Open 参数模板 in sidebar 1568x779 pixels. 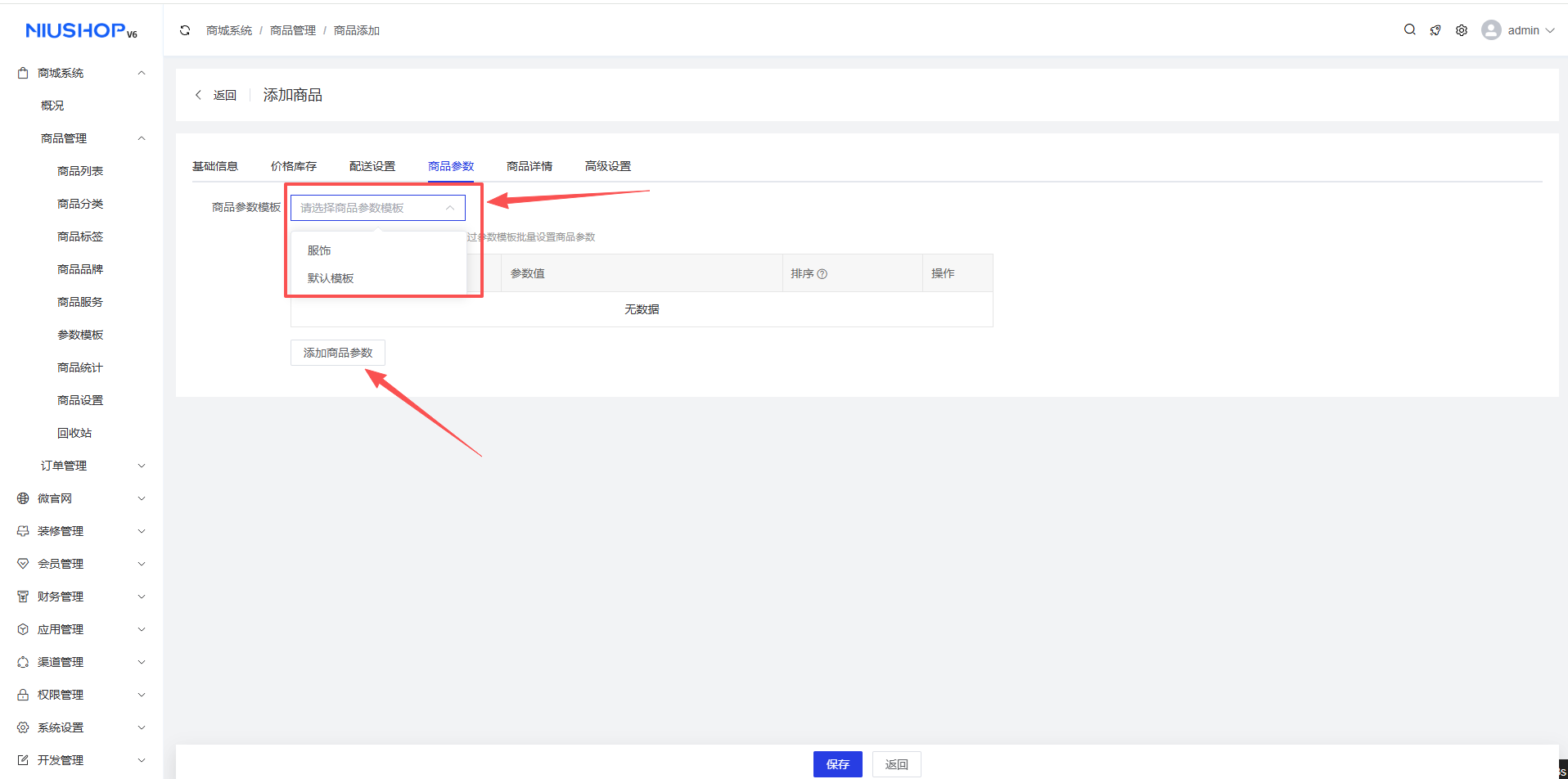(x=80, y=335)
